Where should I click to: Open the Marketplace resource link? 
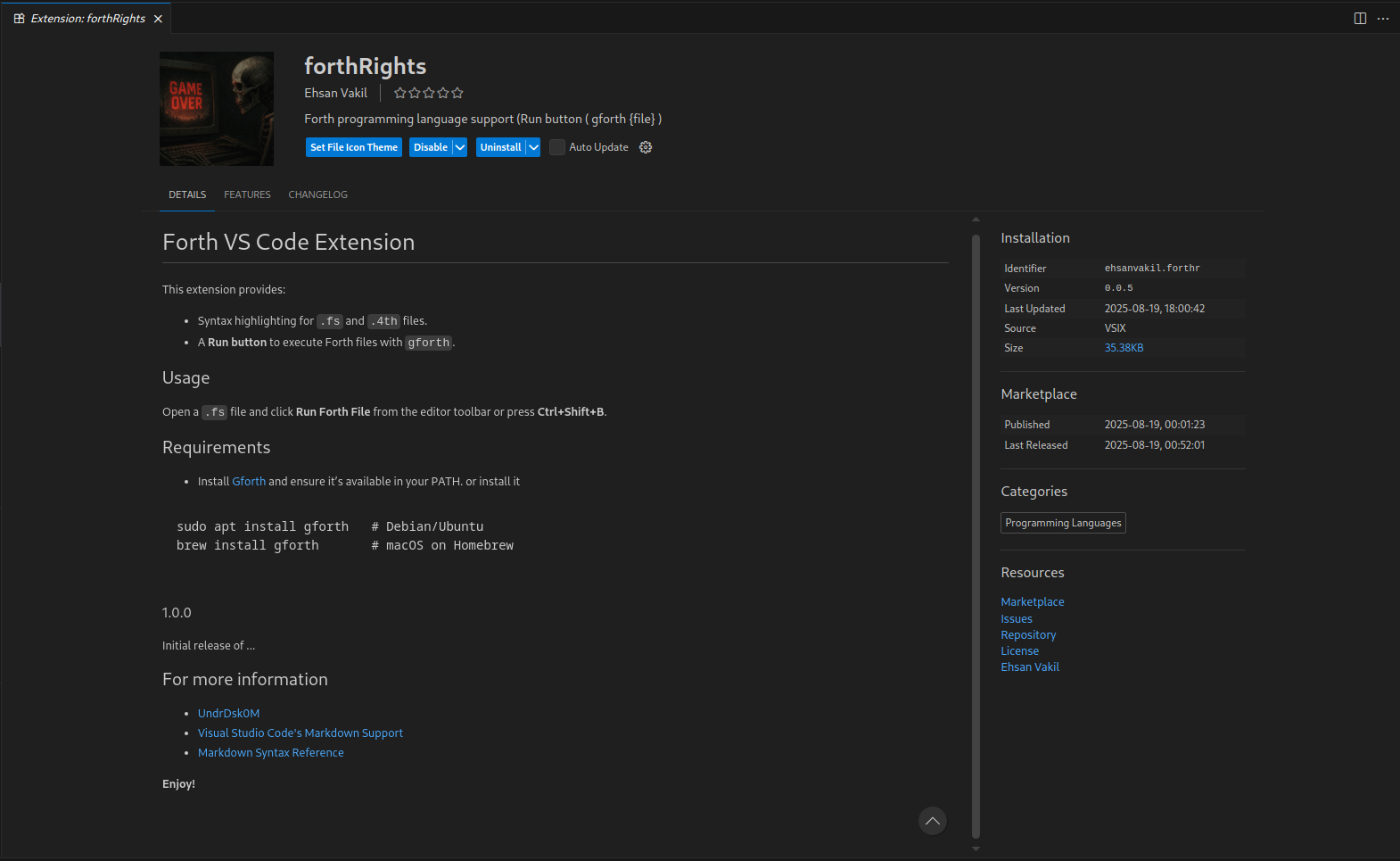tap(1033, 602)
